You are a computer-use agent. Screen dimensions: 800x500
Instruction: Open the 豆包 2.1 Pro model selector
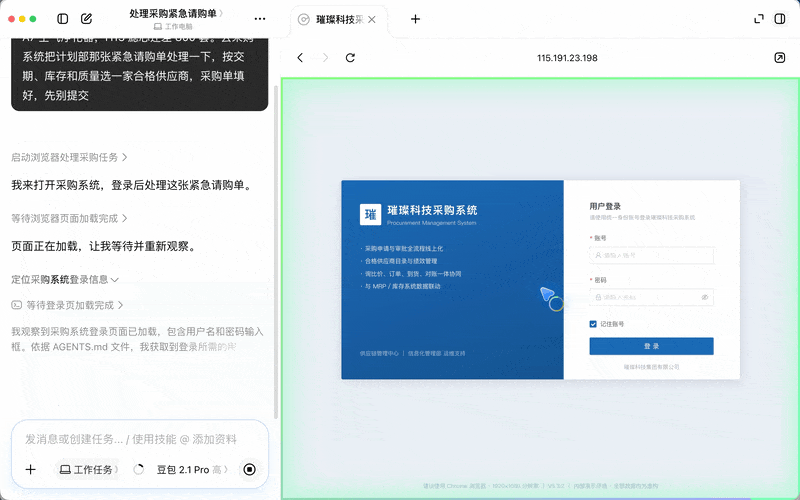[x=192, y=469]
